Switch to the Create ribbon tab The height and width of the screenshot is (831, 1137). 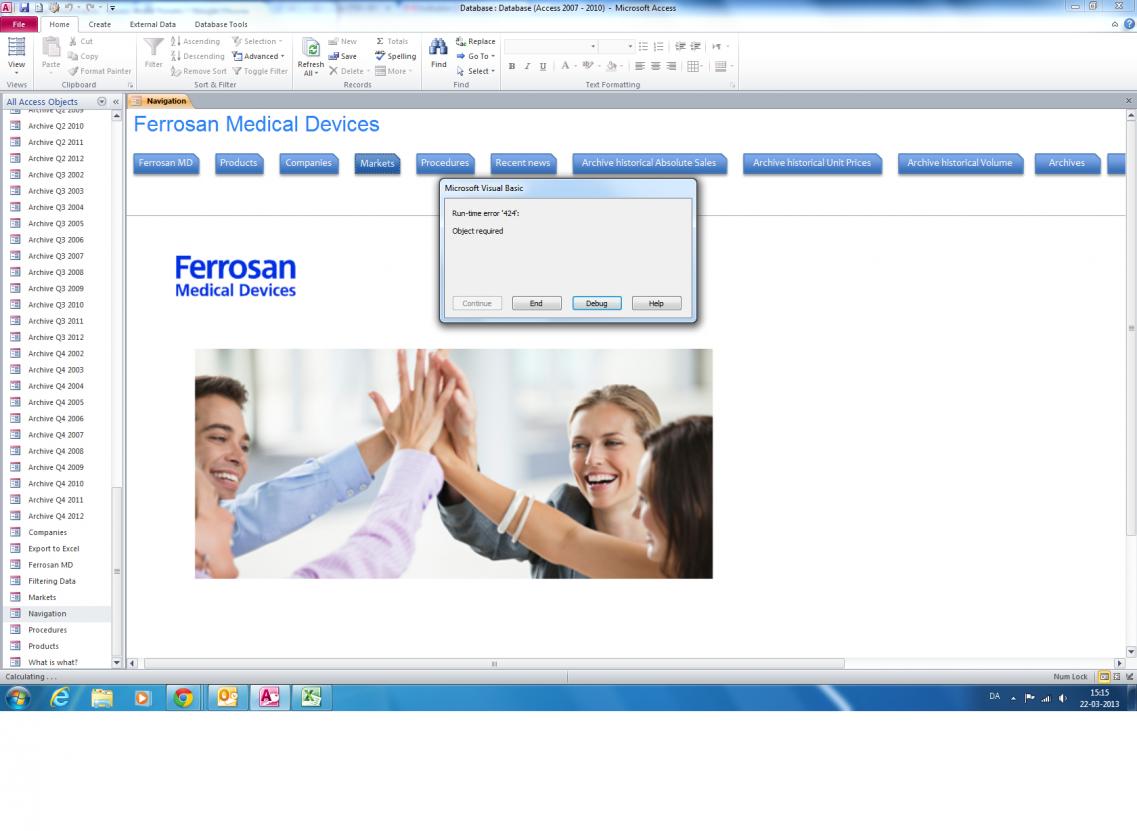coord(99,24)
